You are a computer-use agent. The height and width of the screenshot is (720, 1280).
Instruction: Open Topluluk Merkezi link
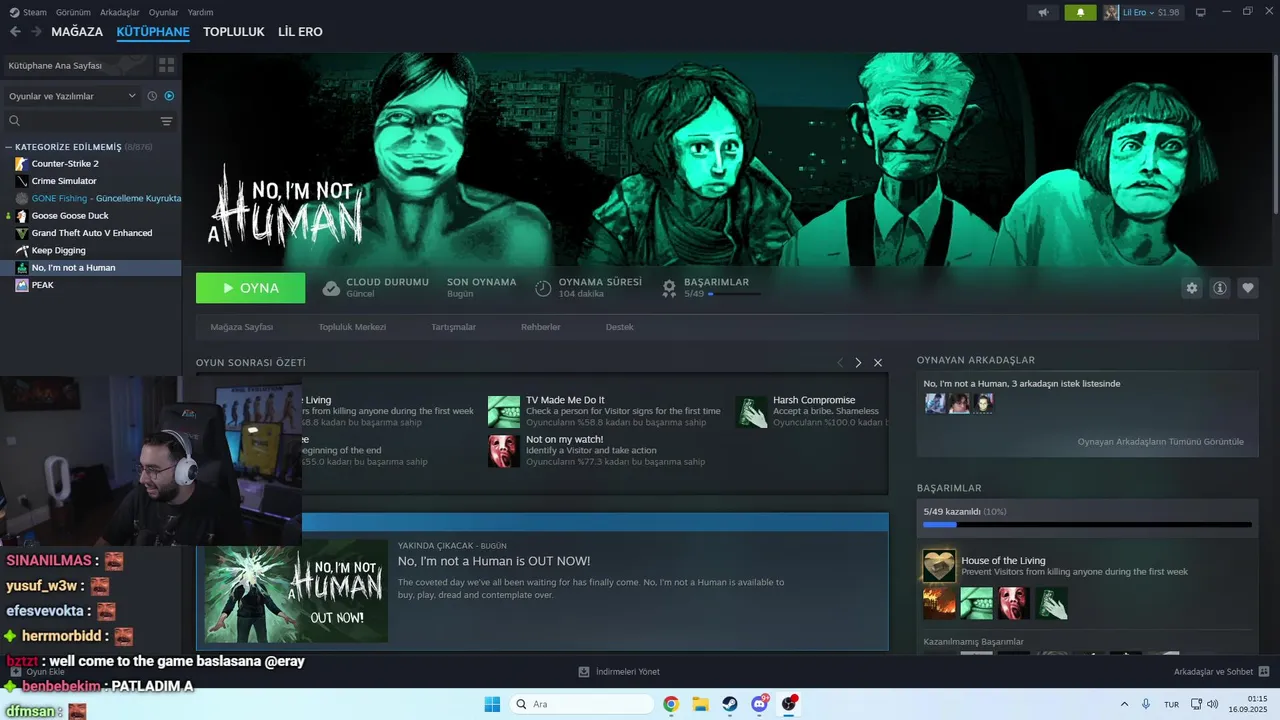pyautogui.click(x=352, y=327)
